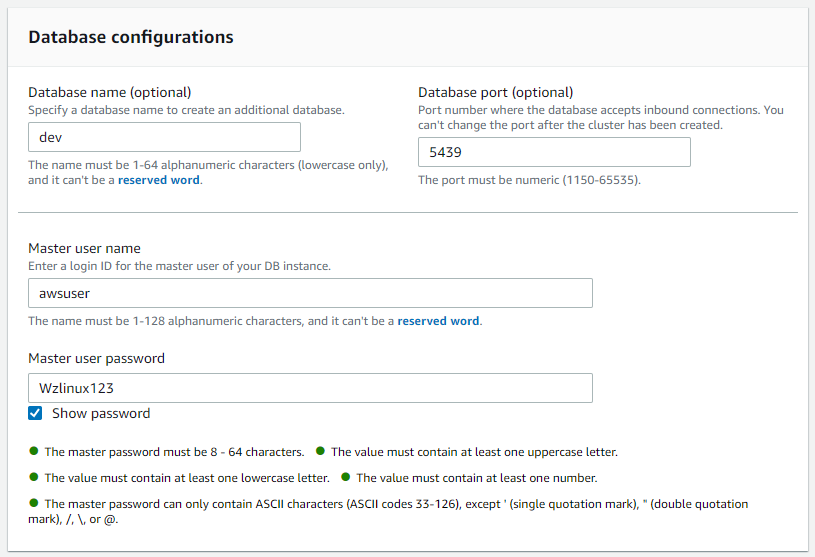Viewport: 815px width, 557px height.
Task: Click the port must be numeric hint
Action: 529,180
